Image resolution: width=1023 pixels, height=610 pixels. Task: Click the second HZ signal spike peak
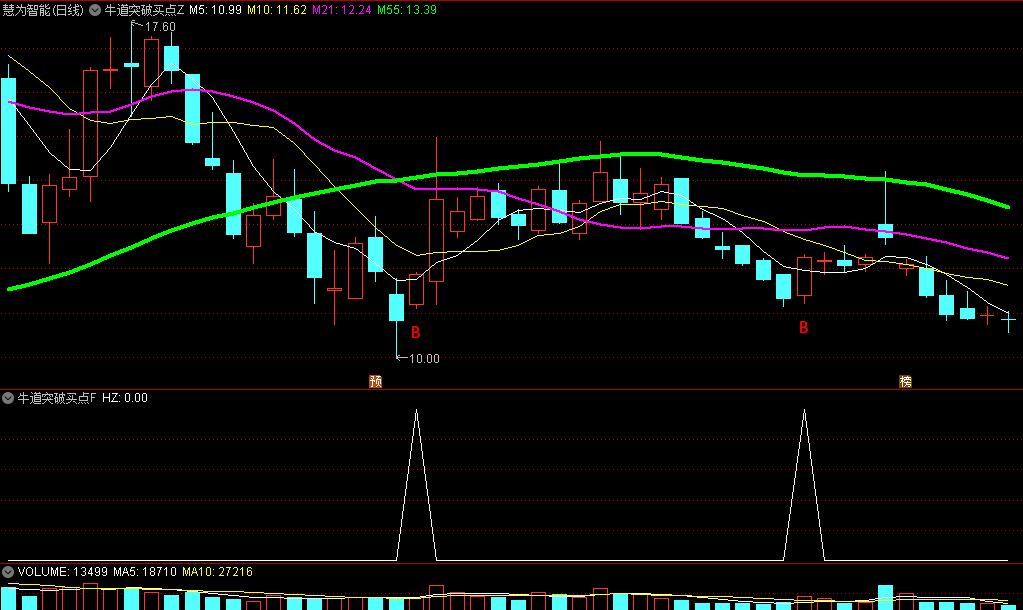click(x=804, y=410)
